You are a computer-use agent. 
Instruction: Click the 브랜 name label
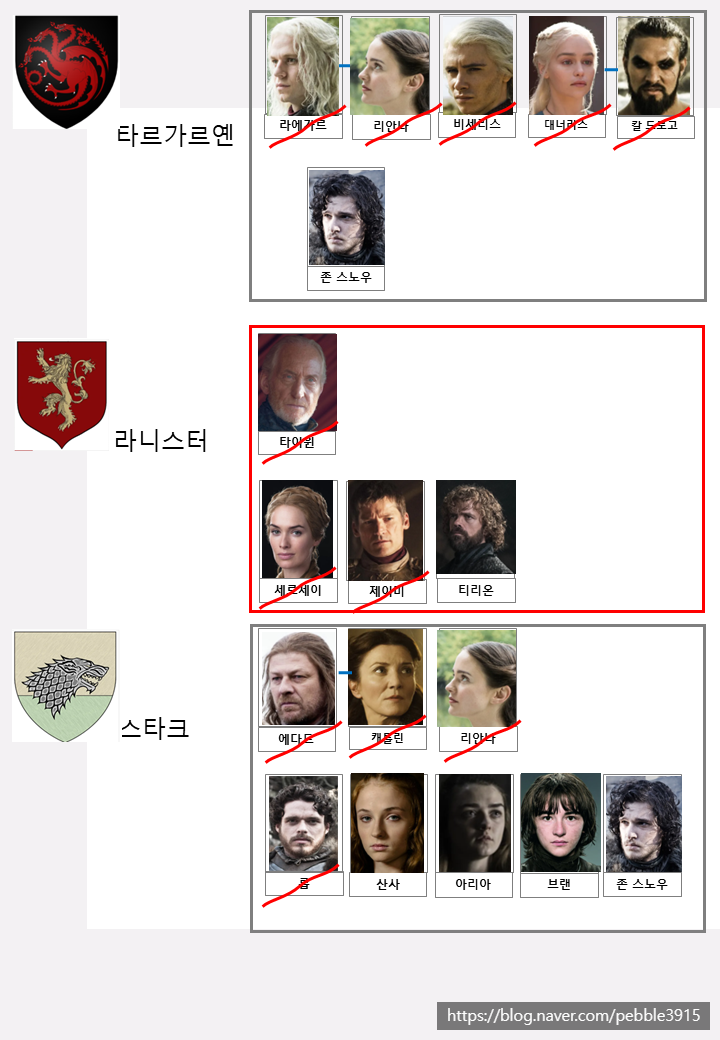559,884
